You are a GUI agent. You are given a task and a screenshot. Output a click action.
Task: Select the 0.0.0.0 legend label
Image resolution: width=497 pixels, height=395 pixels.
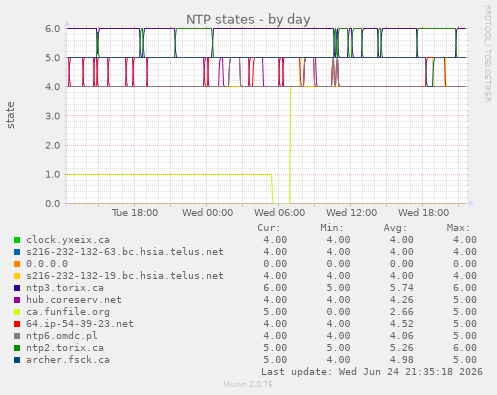(47, 264)
